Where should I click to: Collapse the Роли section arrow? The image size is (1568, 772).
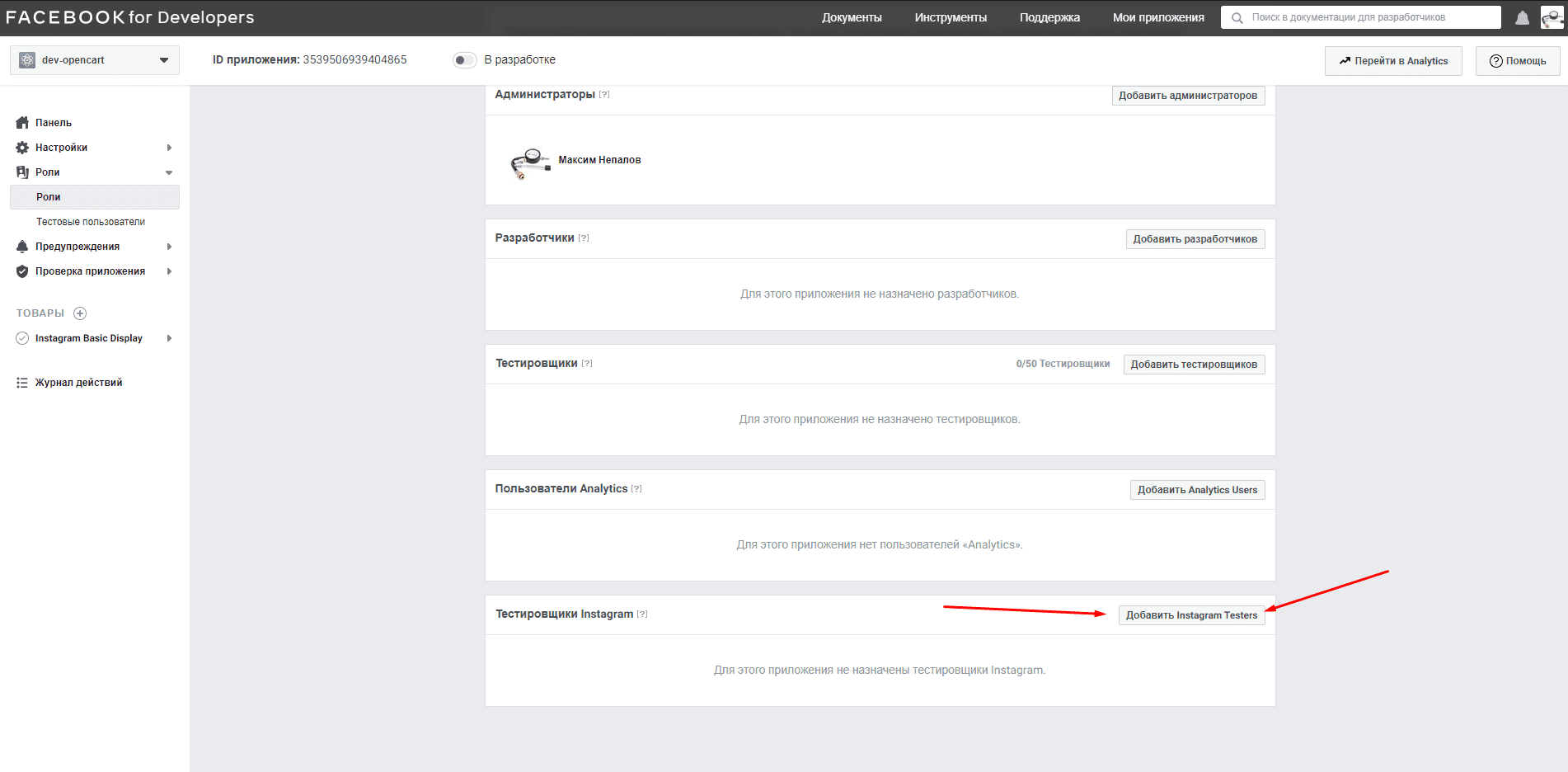point(169,172)
